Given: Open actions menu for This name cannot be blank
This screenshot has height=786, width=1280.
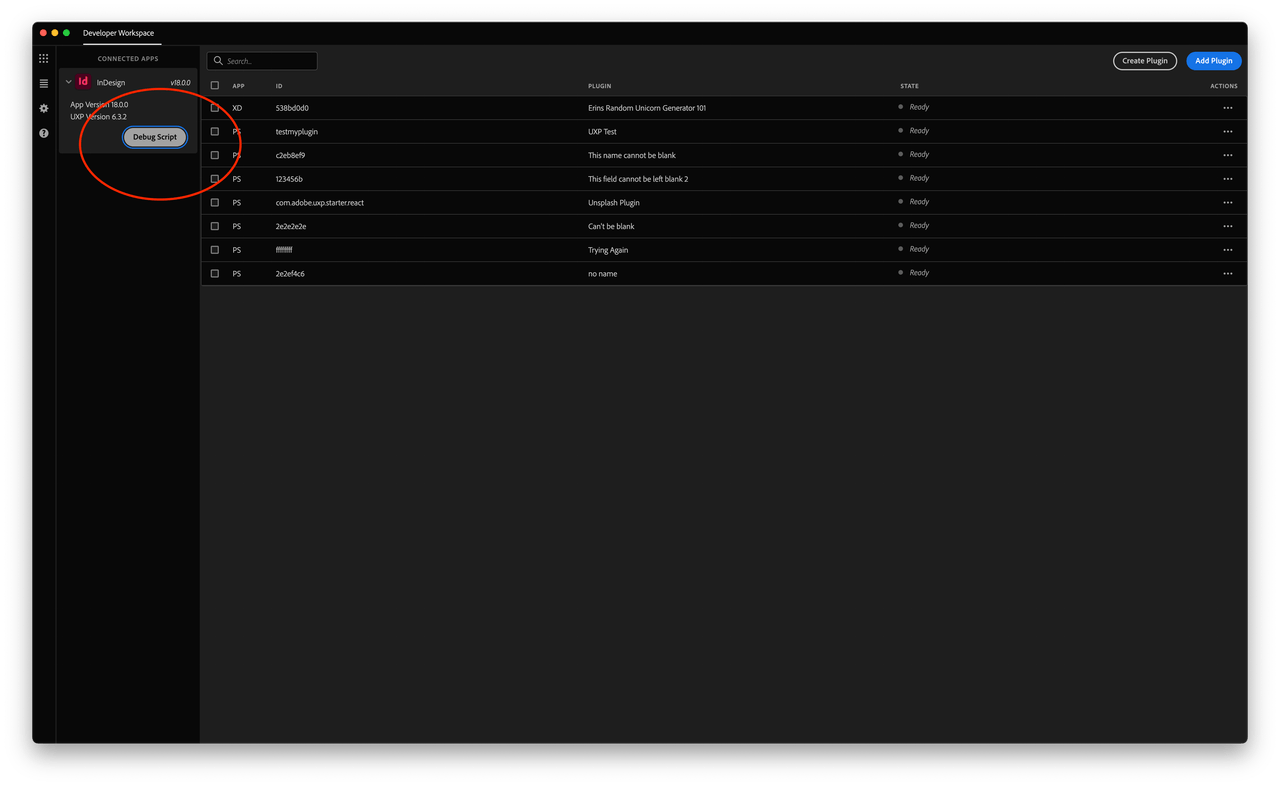Looking at the screenshot, I should tap(1228, 155).
